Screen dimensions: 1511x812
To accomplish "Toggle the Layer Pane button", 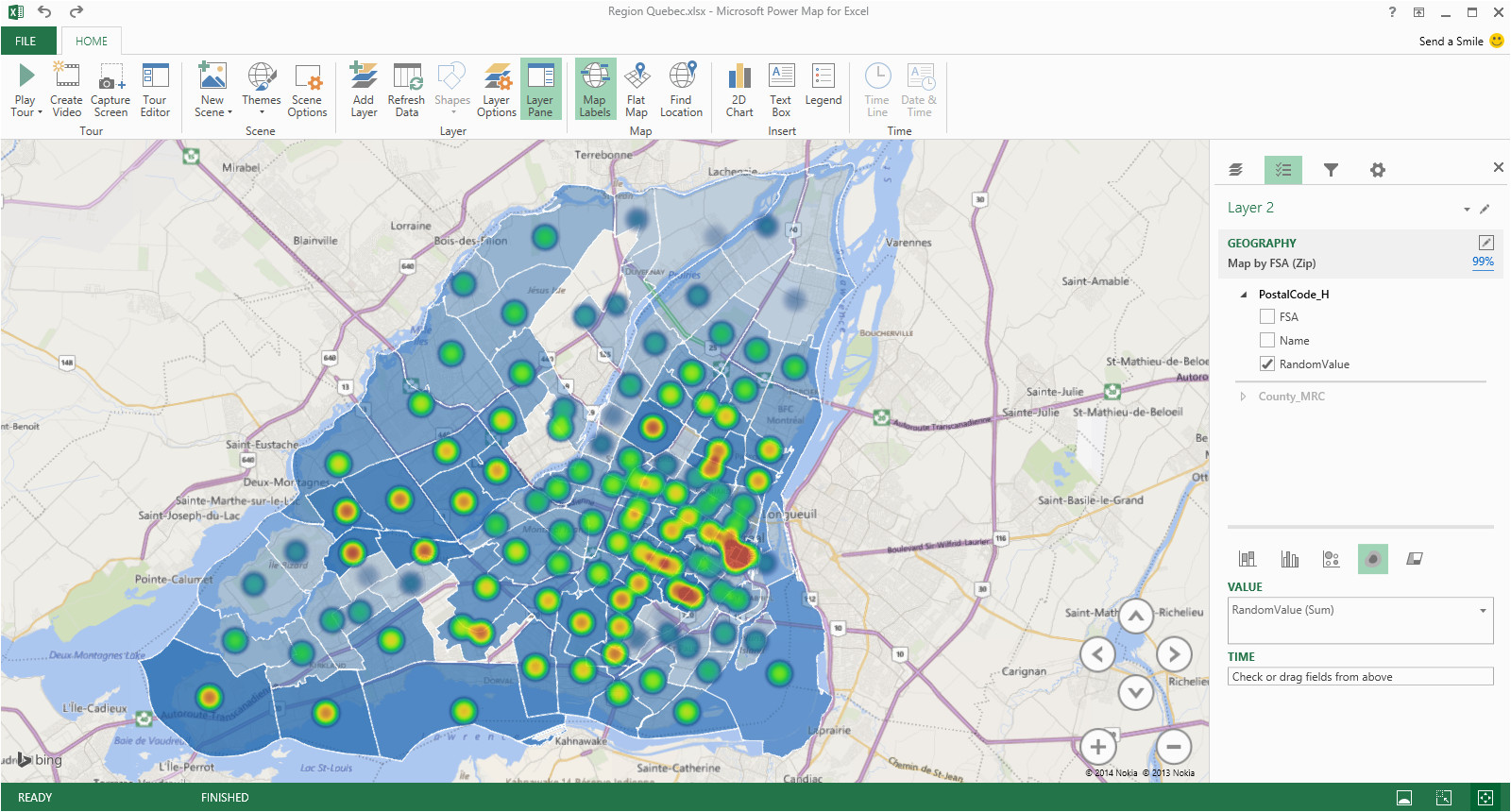I will (x=540, y=91).
